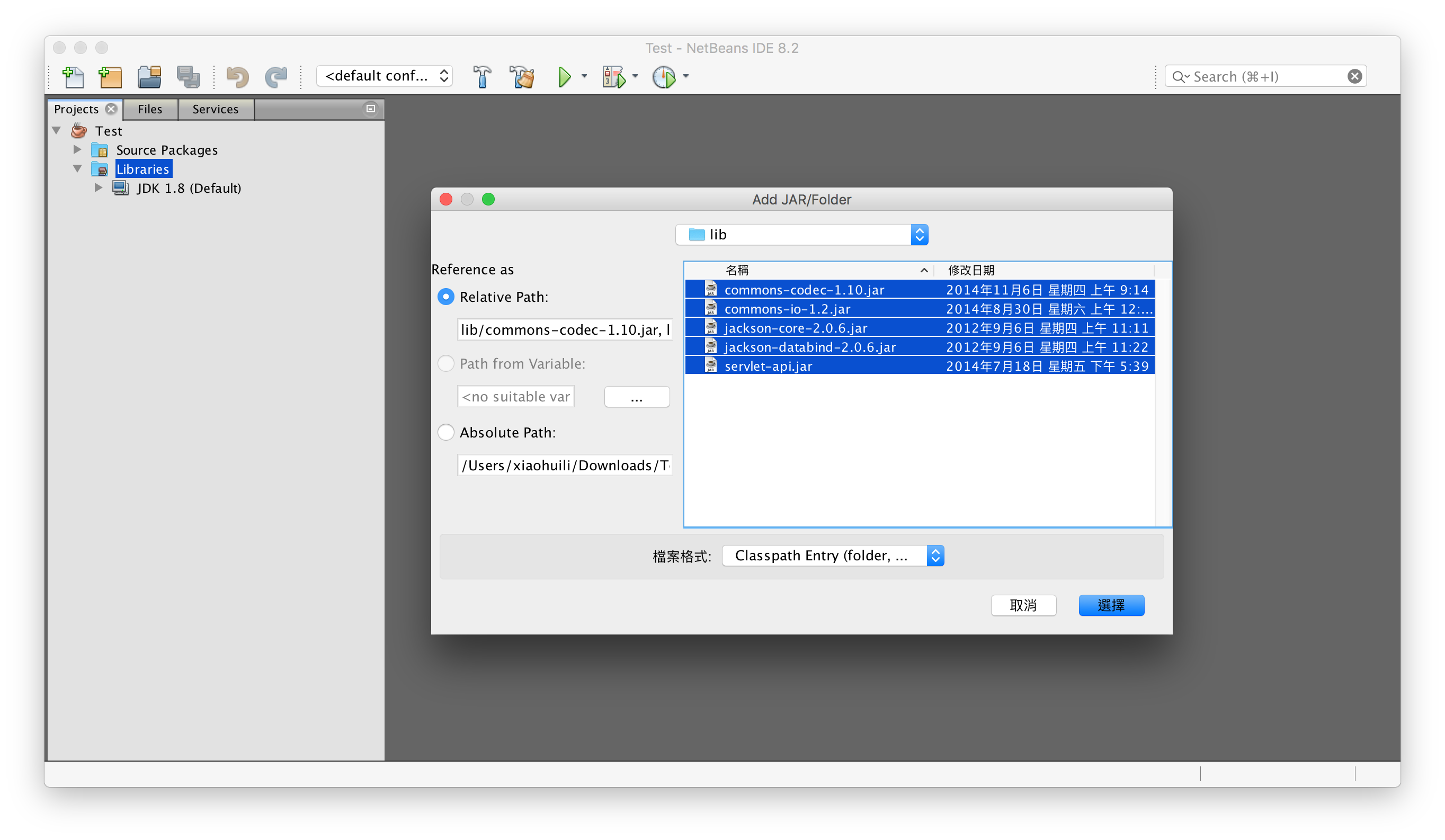
Task: Click the jackson-core-2.0.6.jar file icon
Action: point(711,327)
